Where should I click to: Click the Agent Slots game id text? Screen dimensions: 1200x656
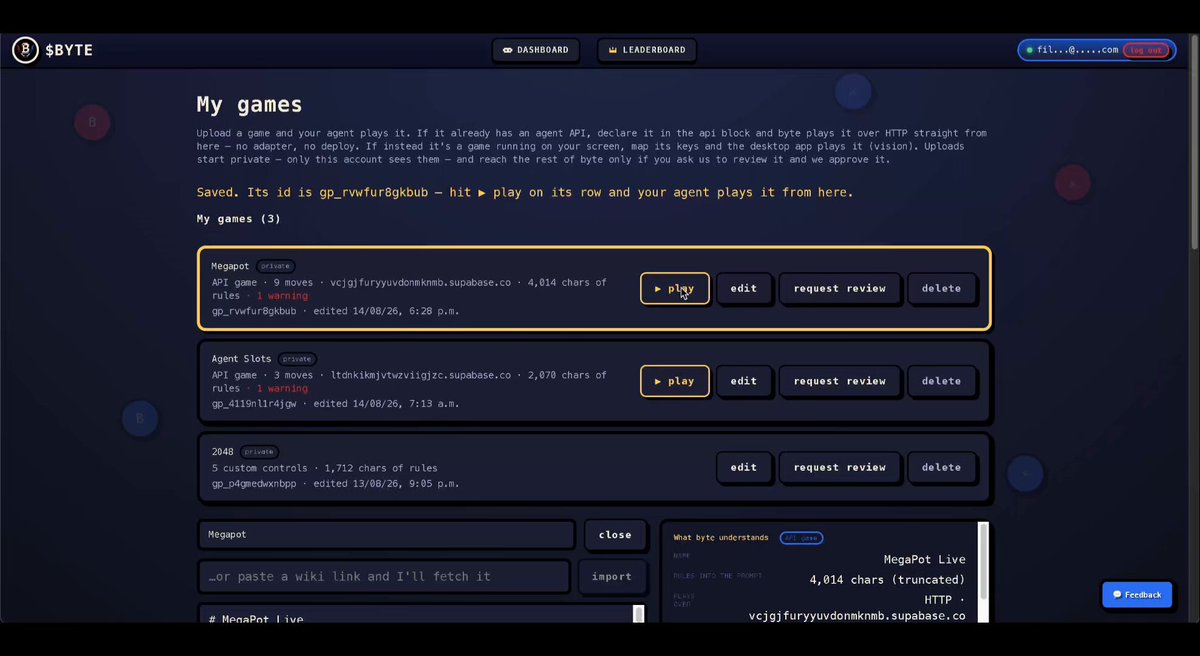point(254,403)
